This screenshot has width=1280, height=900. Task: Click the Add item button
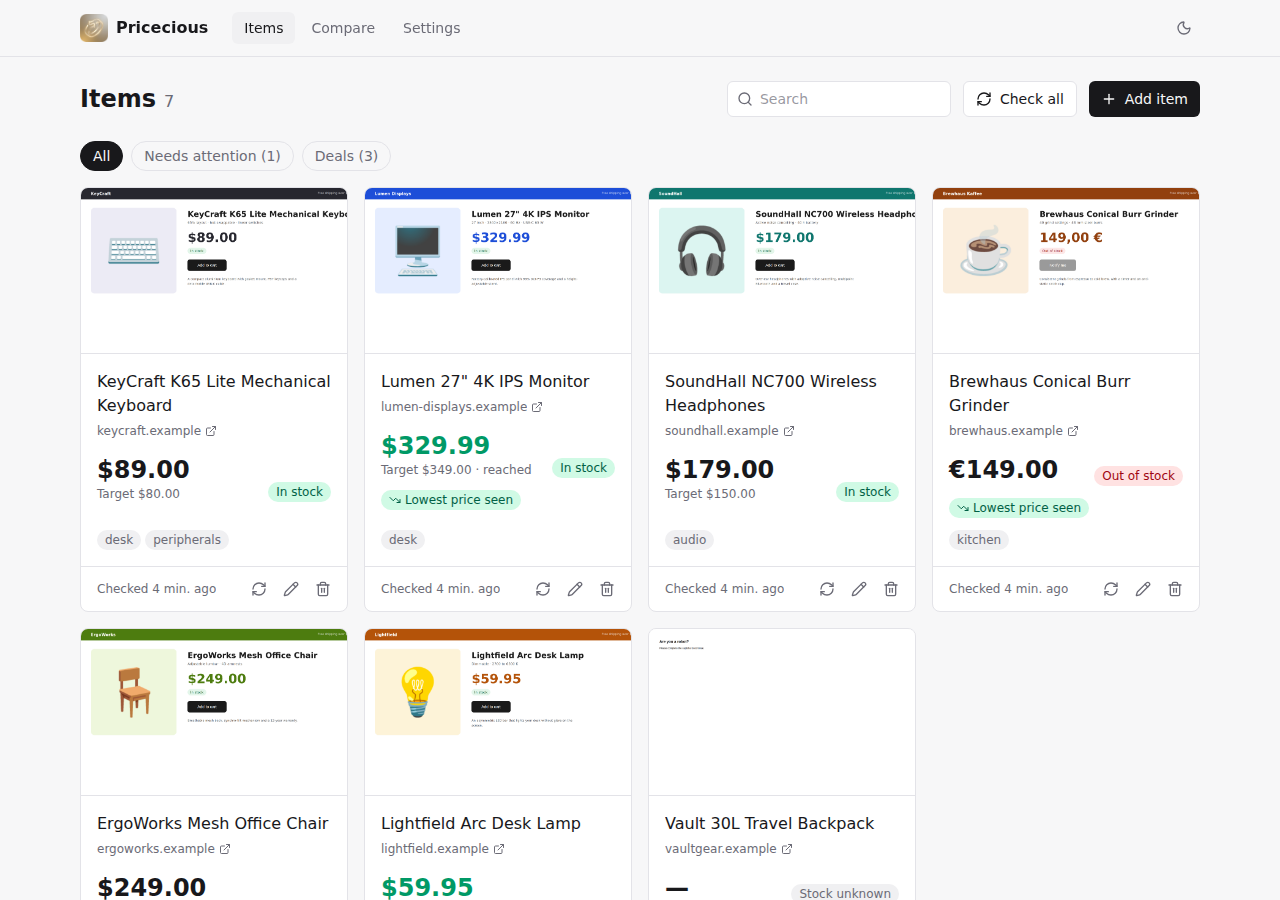click(x=1144, y=99)
